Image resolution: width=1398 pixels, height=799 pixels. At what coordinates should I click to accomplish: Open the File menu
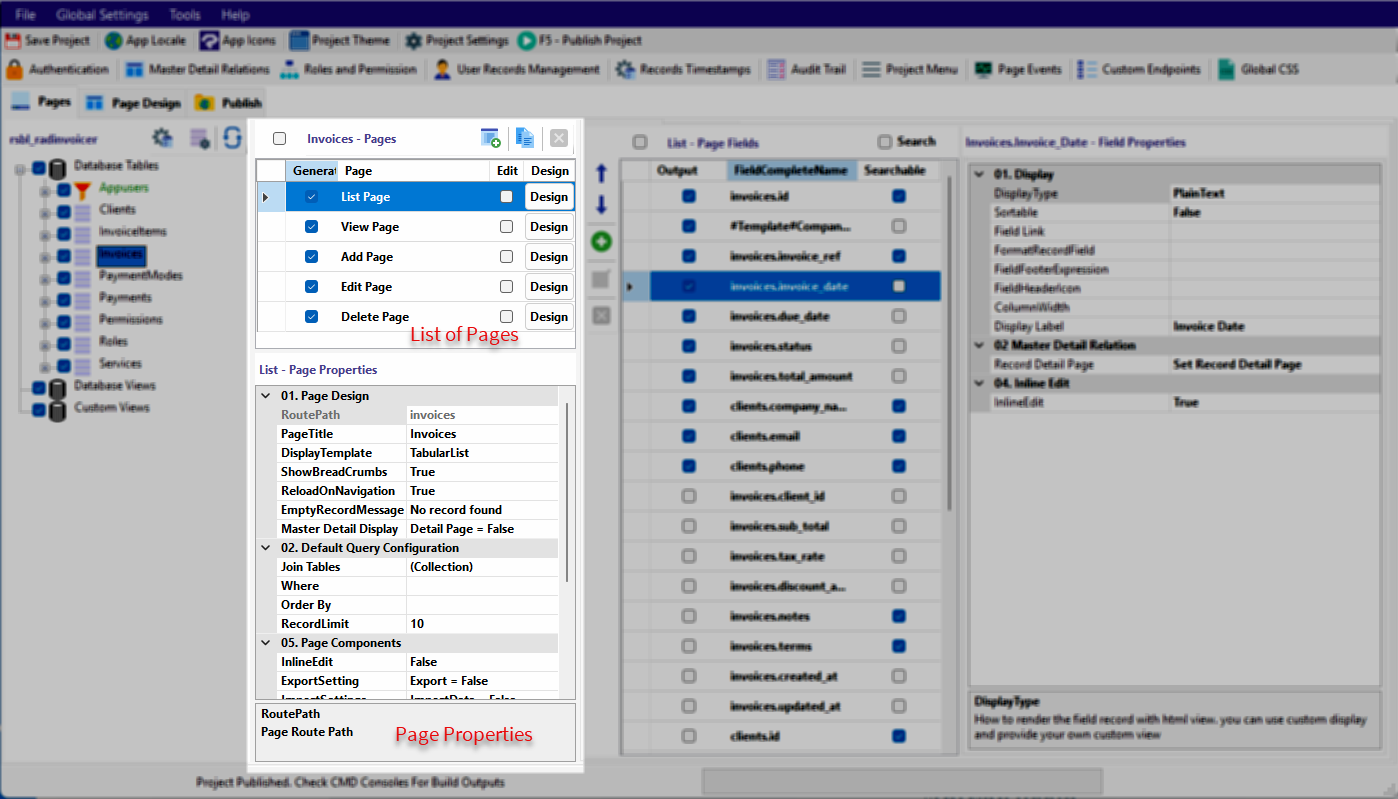click(25, 15)
